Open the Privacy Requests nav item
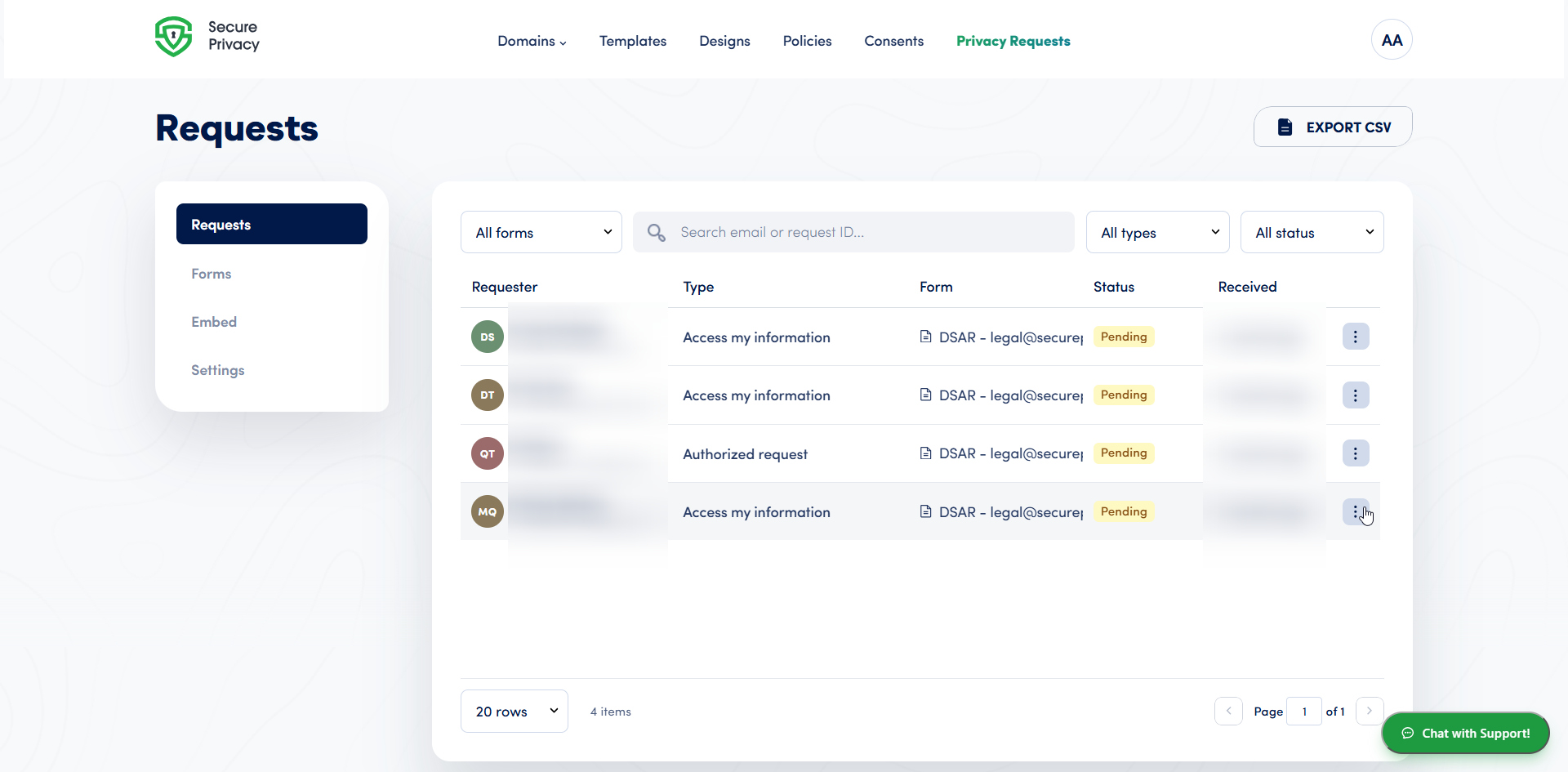This screenshot has height=772, width=1568. (x=1013, y=41)
